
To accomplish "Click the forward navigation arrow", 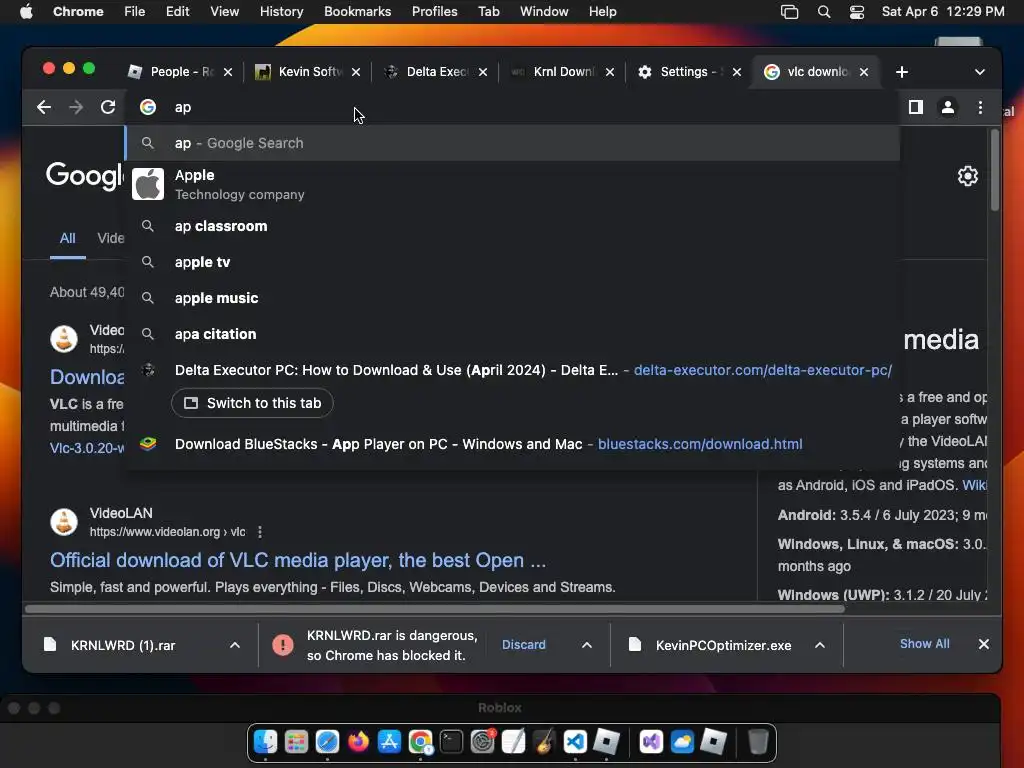I will 76,107.
